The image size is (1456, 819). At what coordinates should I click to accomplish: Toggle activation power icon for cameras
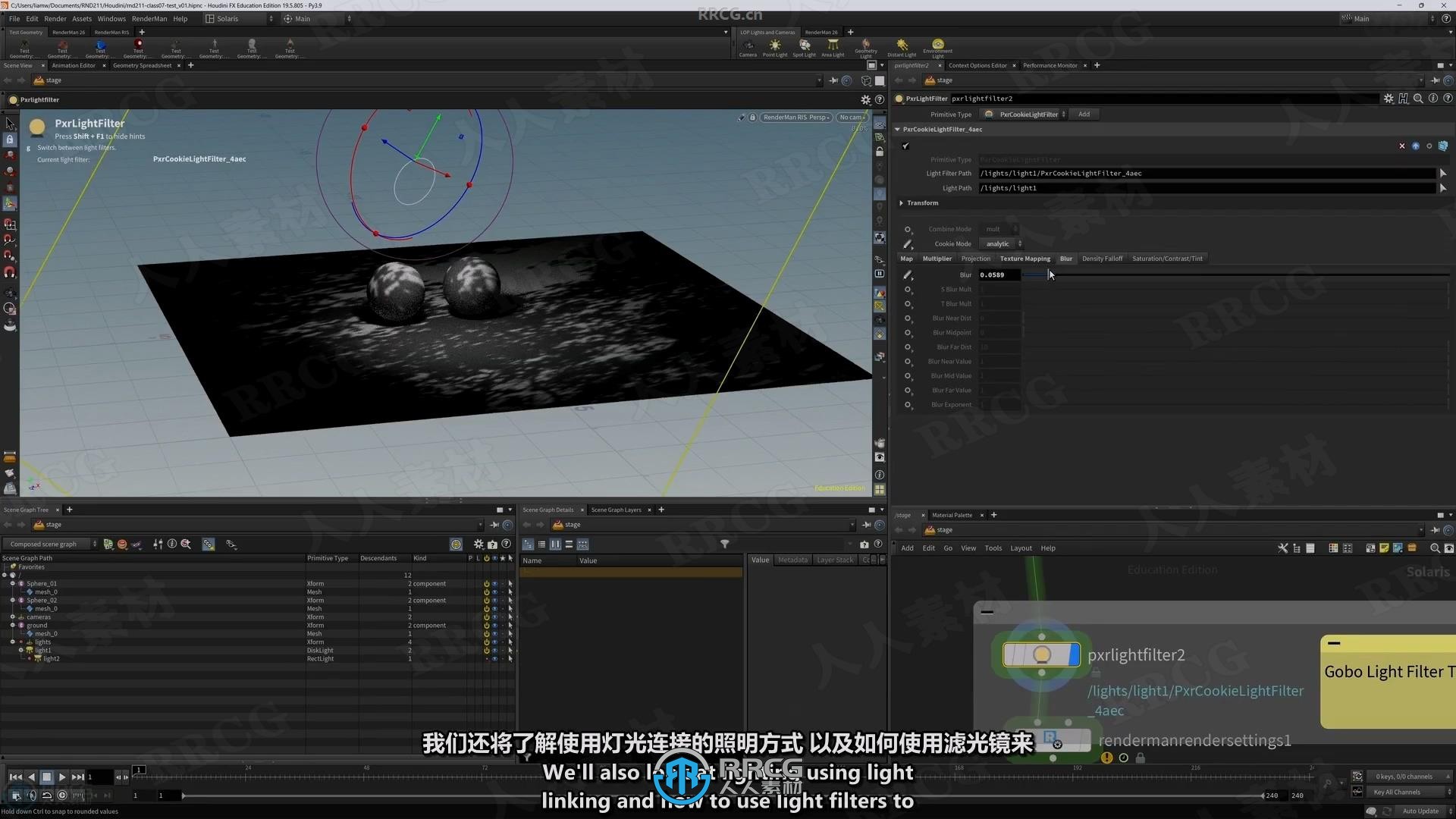tap(486, 617)
